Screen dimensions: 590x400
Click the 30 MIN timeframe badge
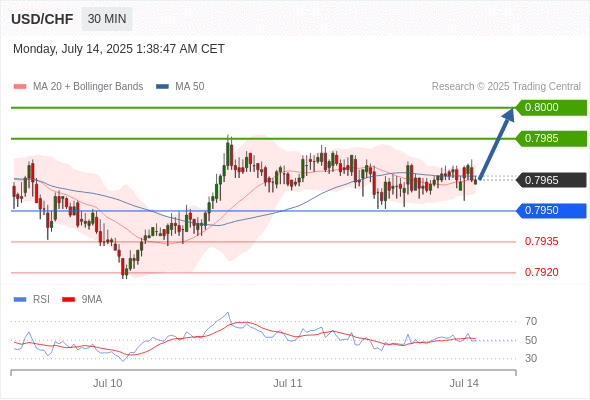pyautogui.click(x=107, y=19)
